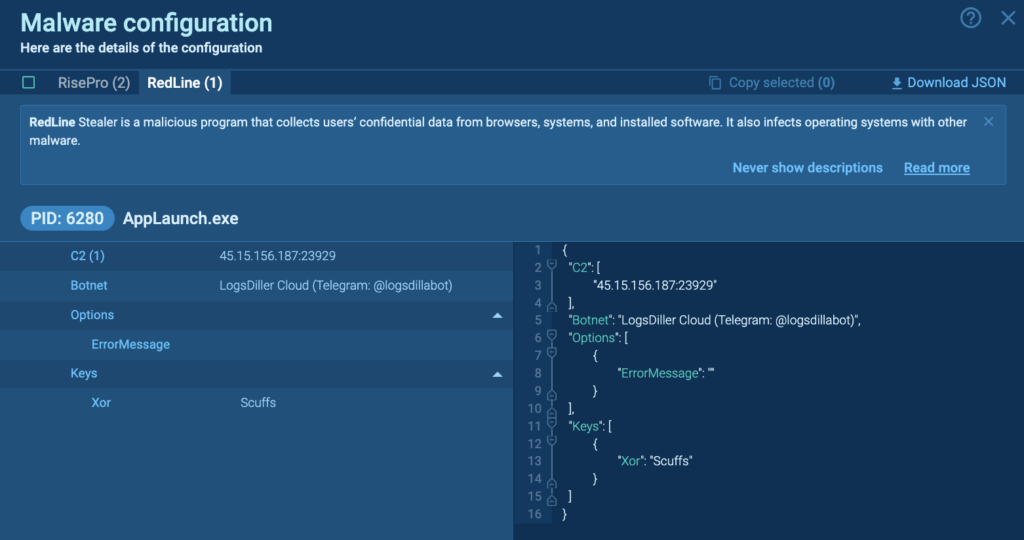Open the Read more link
This screenshot has height=540, width=1024.
[936, 168]
